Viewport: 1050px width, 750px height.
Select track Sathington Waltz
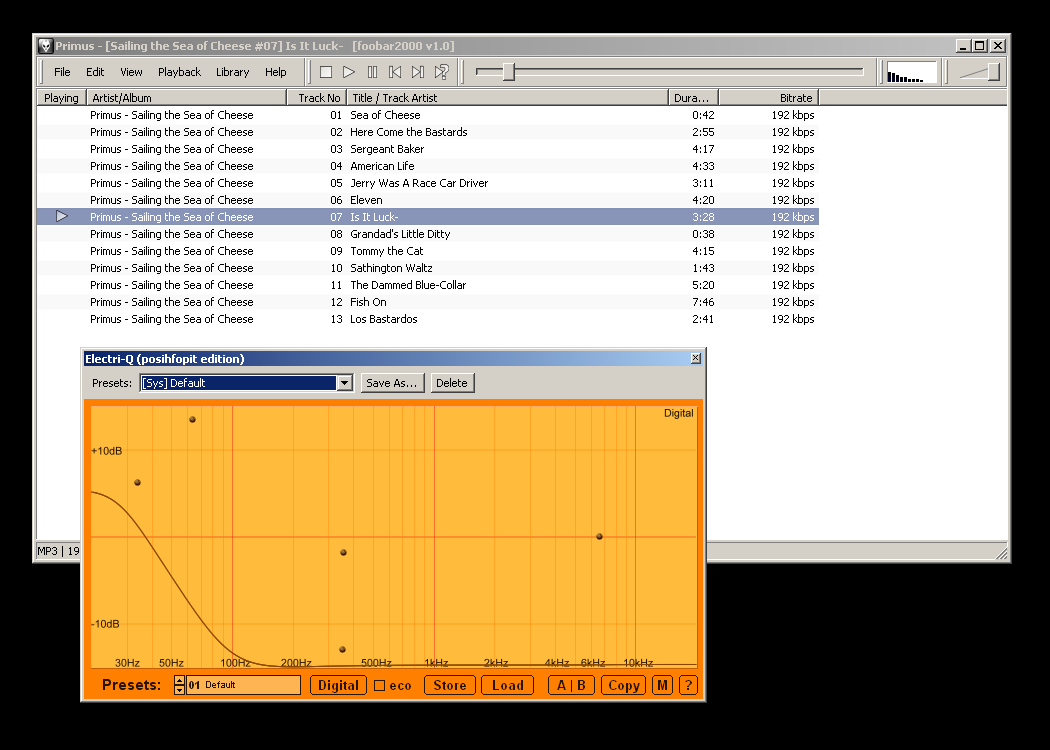coord(427,268)
